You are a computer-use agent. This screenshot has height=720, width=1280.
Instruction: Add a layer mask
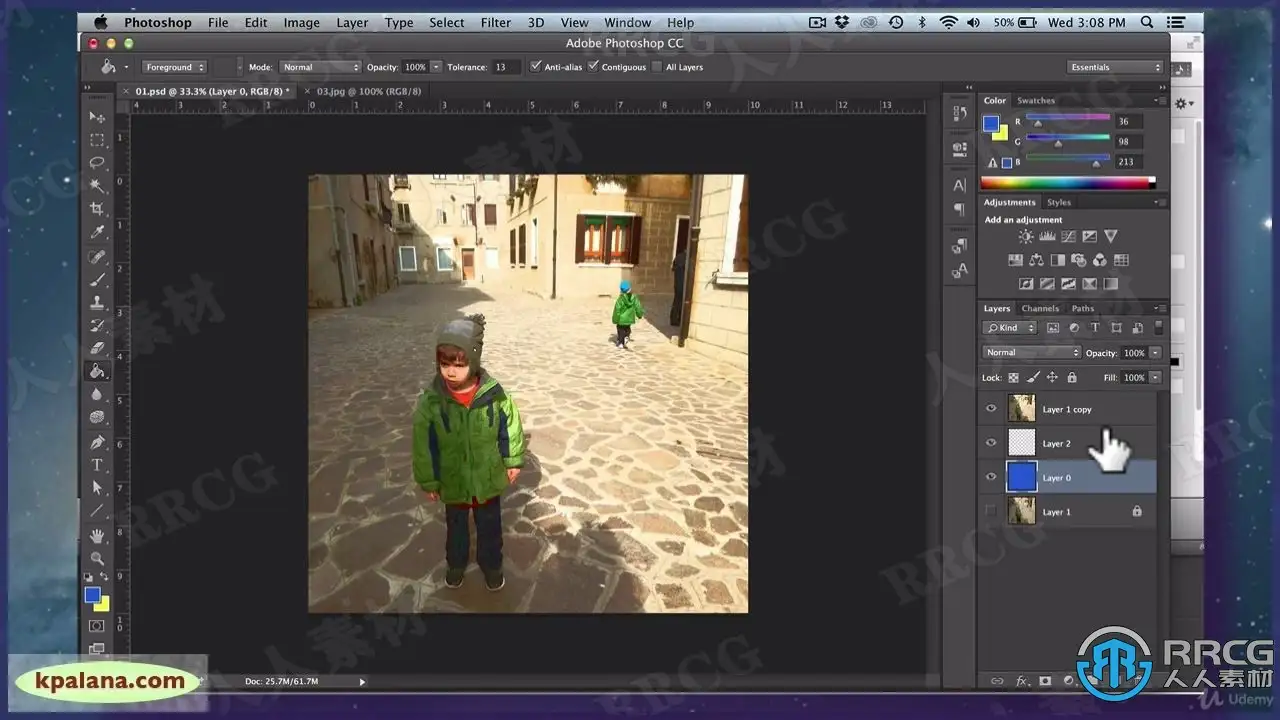[1045, 681]
